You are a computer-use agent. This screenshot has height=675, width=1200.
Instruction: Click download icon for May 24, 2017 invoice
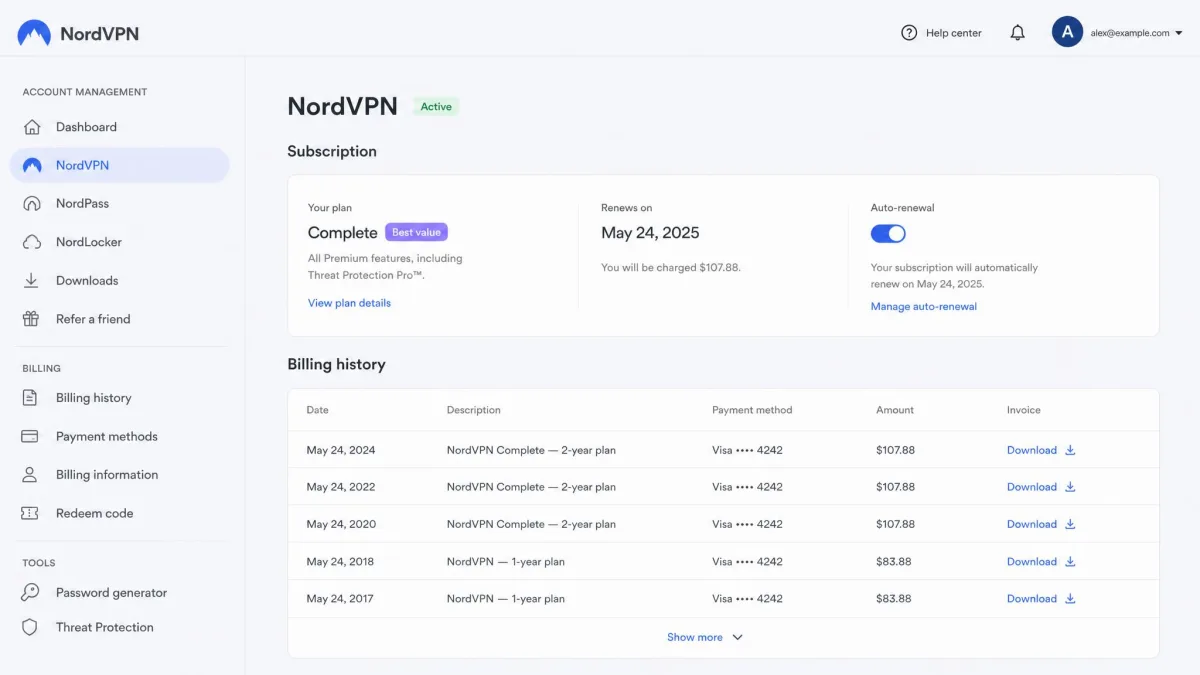(x=1070, y=598)
